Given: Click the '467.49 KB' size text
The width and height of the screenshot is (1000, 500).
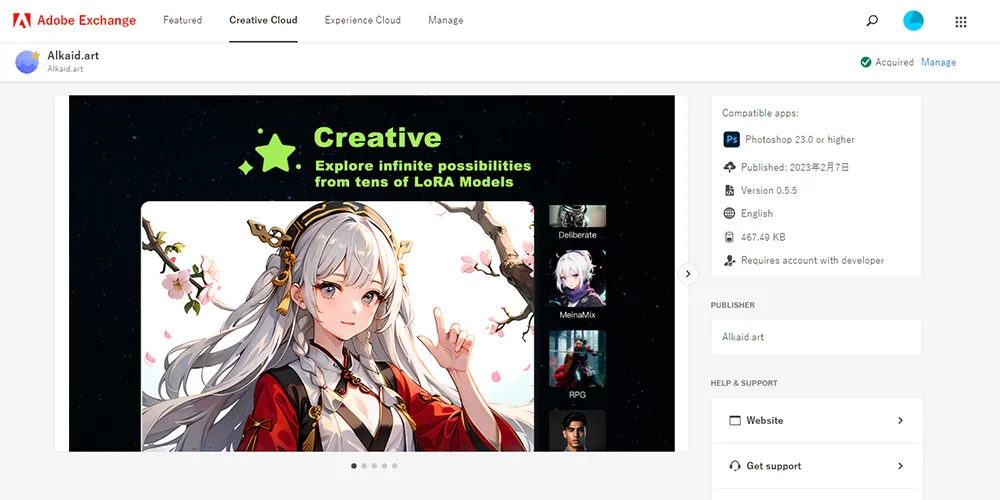Looking at the screenshot, I should point(763,237).
